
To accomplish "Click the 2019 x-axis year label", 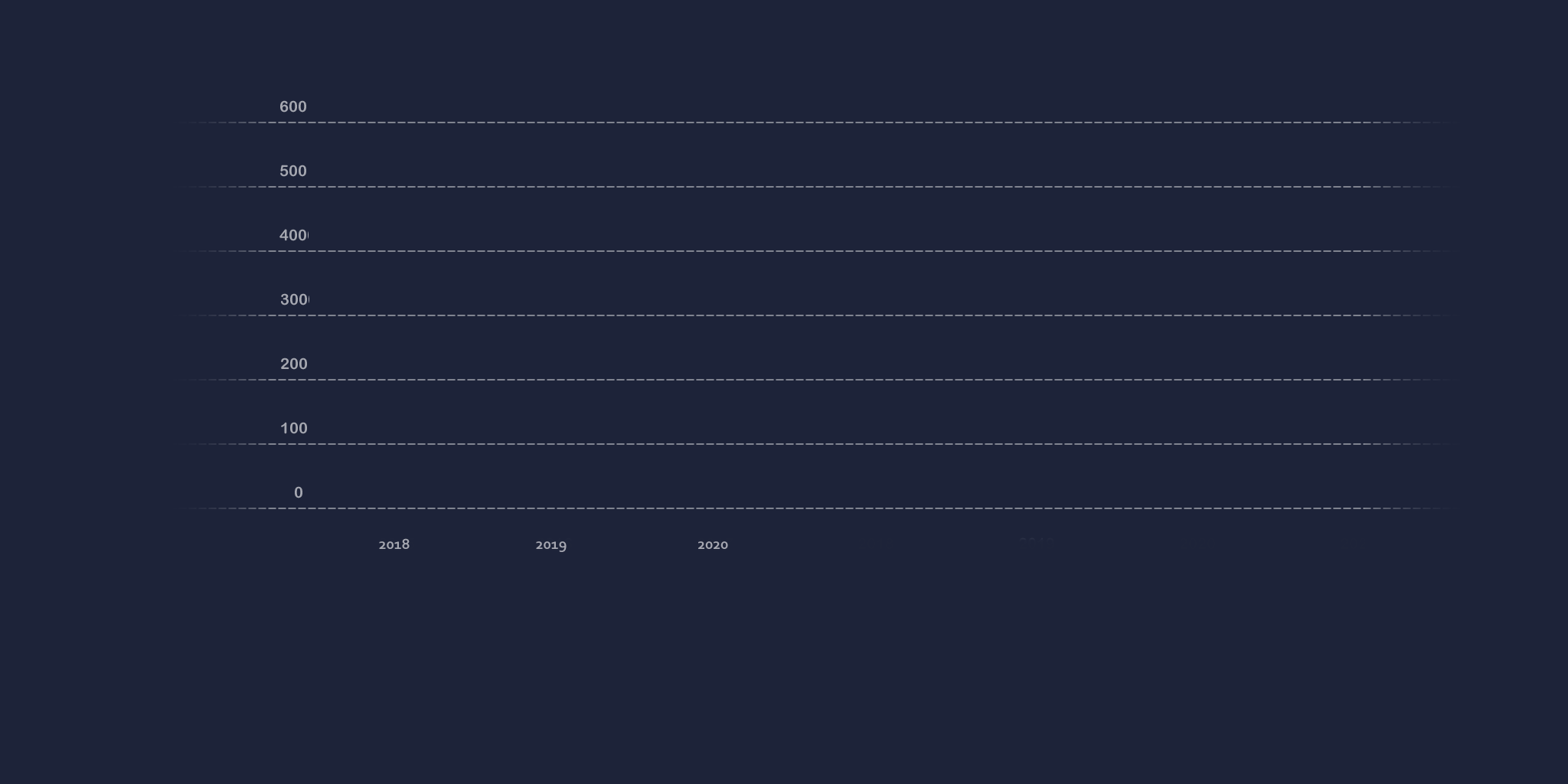I will (551, 545).
